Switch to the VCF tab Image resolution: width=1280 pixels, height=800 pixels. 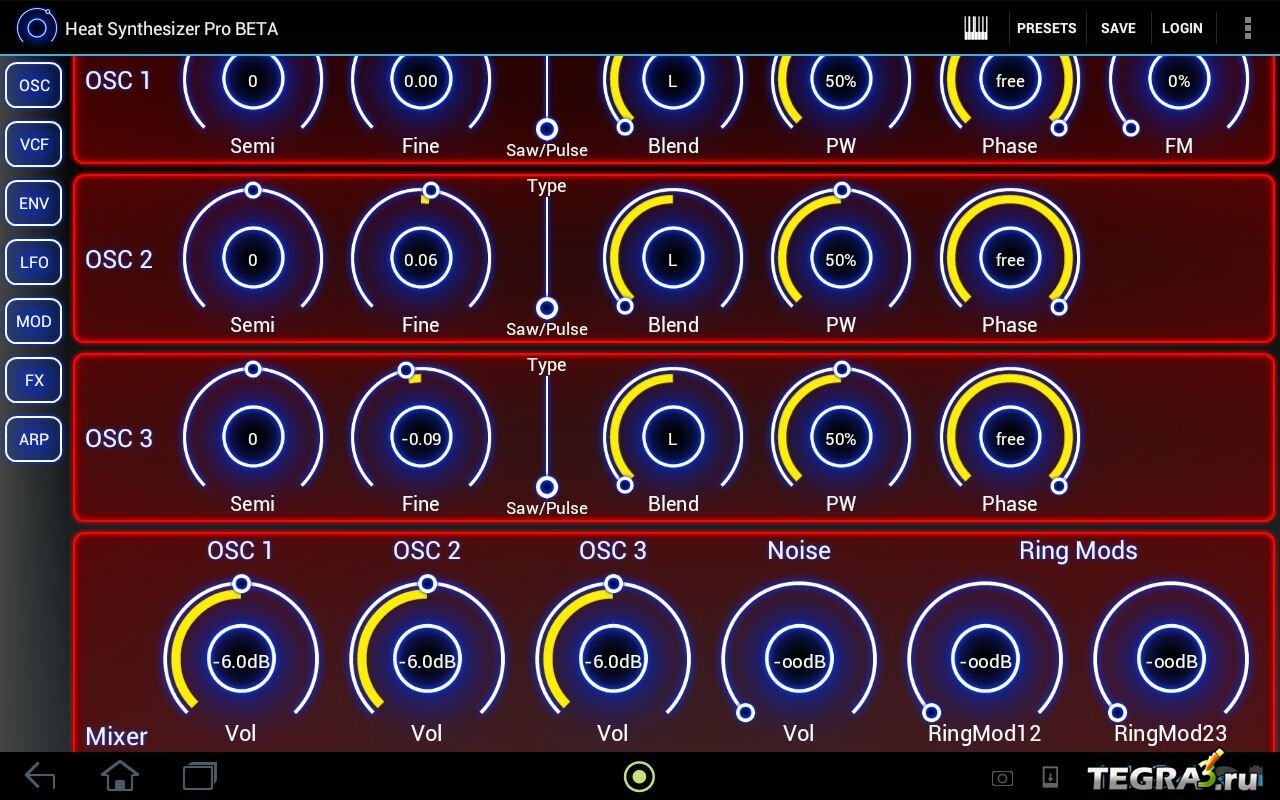34,144
